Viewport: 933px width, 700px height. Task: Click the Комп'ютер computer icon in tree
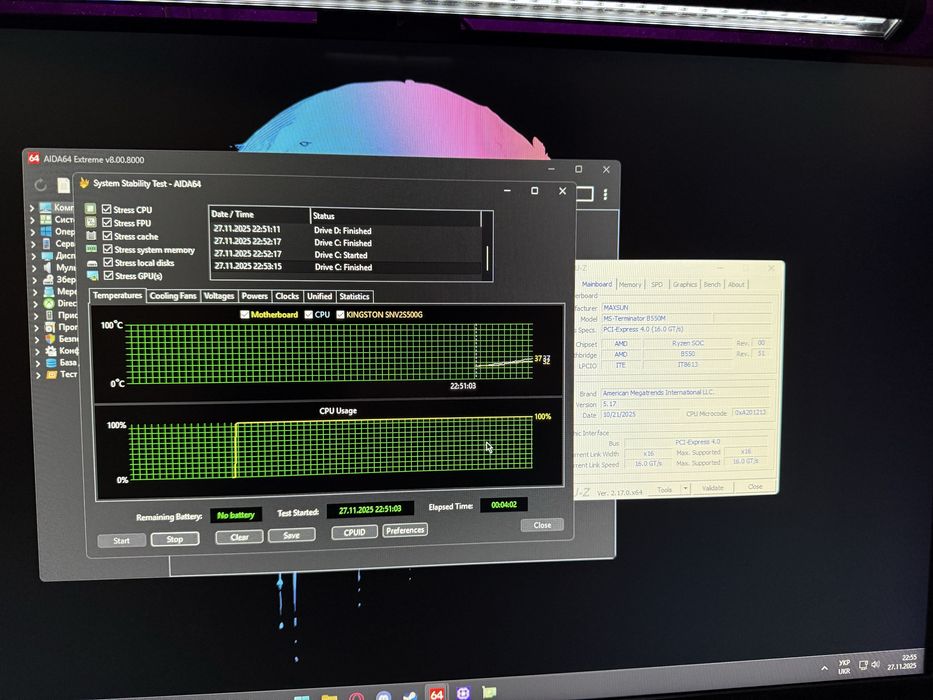point(46,207)
